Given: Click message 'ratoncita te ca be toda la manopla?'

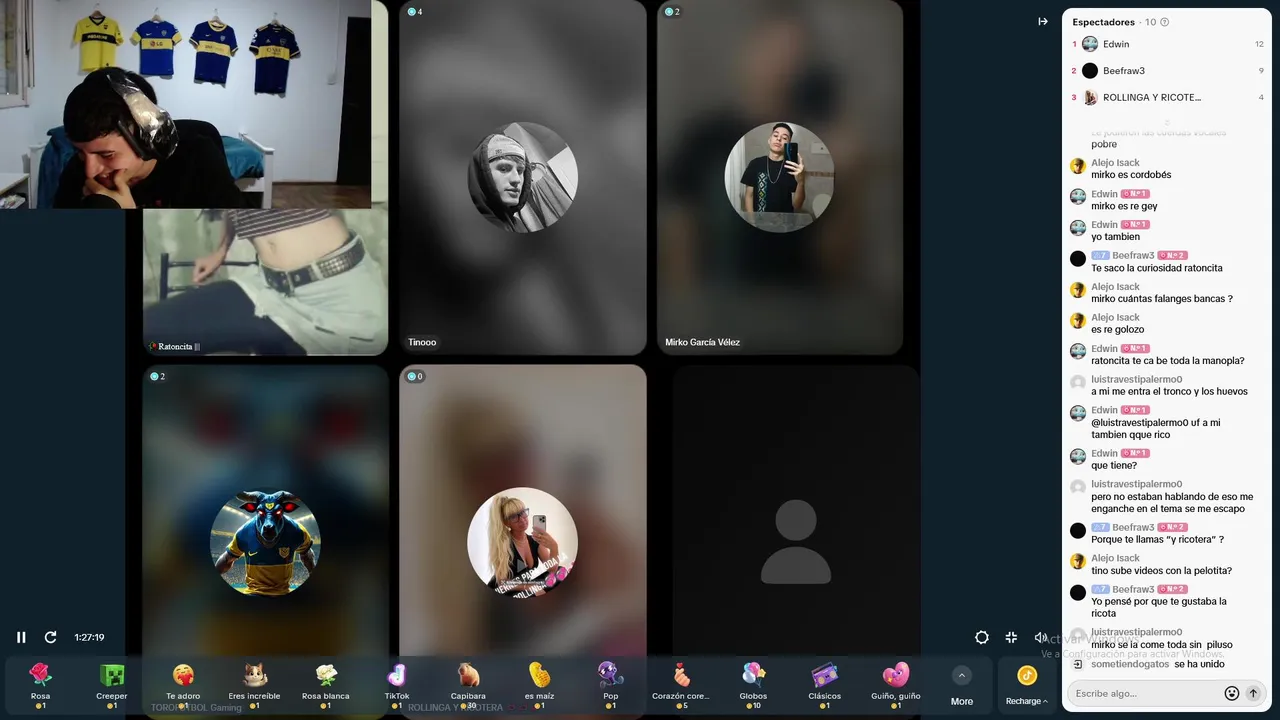Looking at the screenshot, I should pos(1168,361).
